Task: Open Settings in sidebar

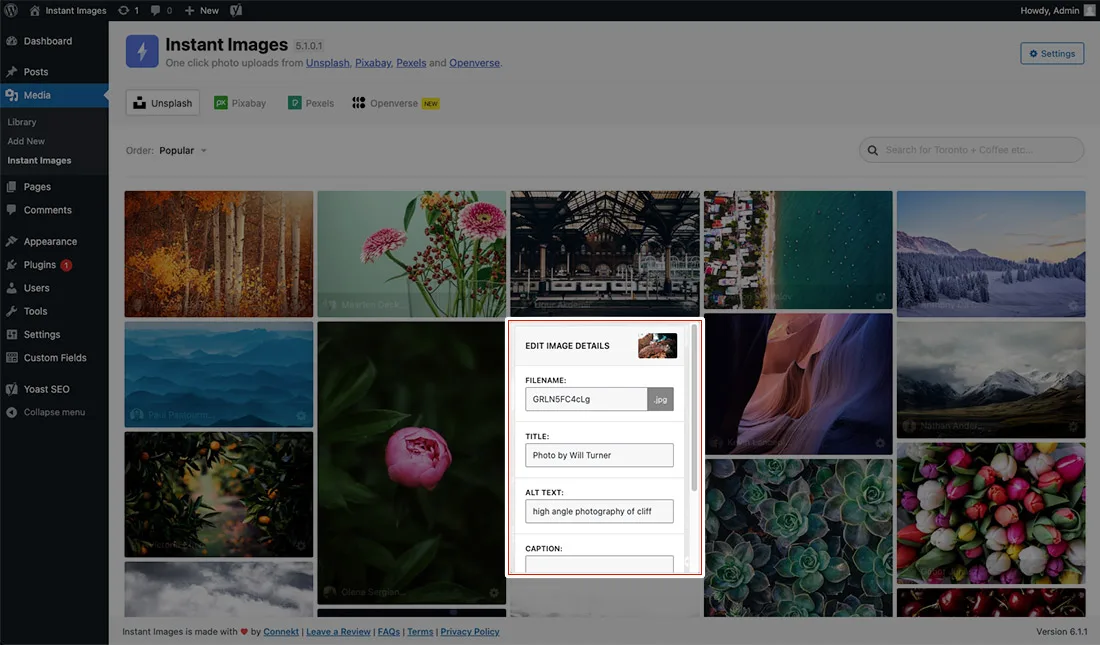Action: pos(54,334)
